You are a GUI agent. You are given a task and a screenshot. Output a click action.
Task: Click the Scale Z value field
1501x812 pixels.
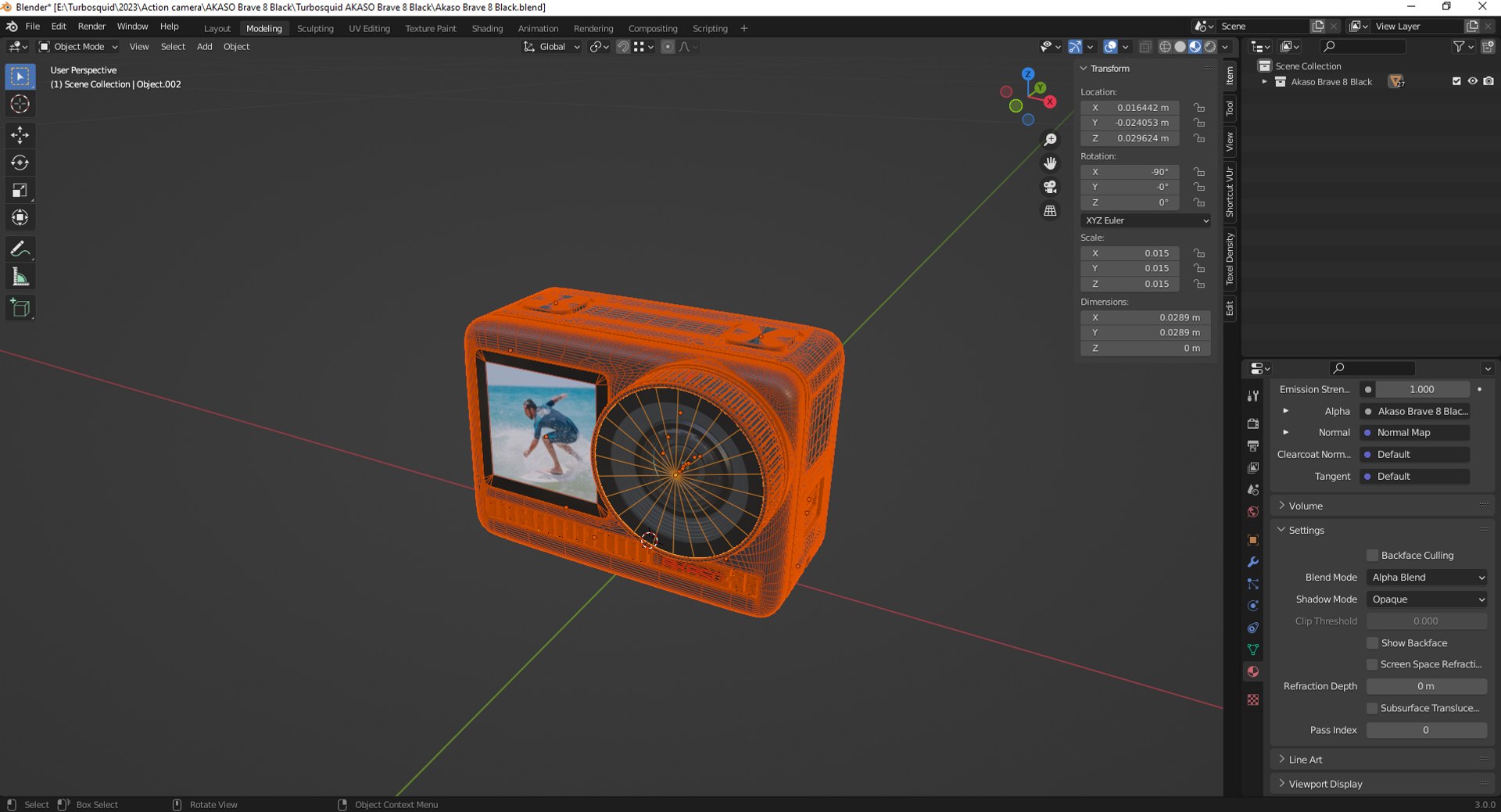click(1130, 284)
